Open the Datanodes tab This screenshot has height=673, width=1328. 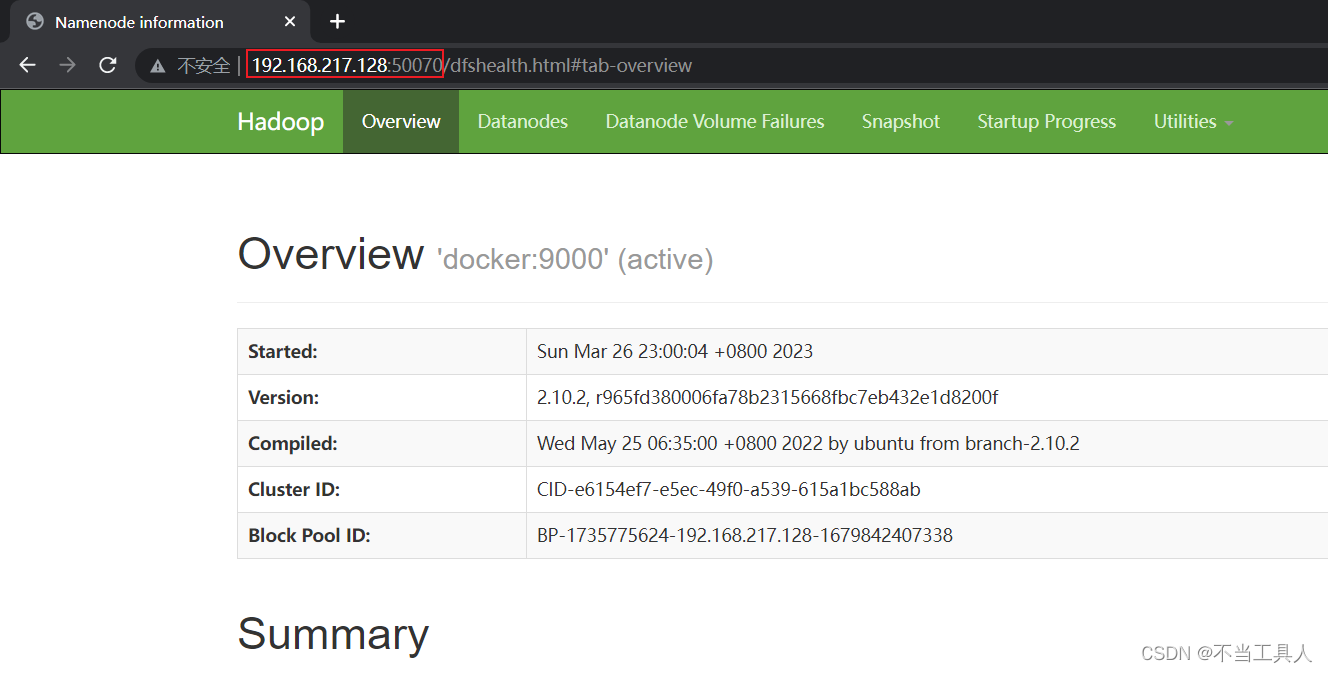pos(522,121)
